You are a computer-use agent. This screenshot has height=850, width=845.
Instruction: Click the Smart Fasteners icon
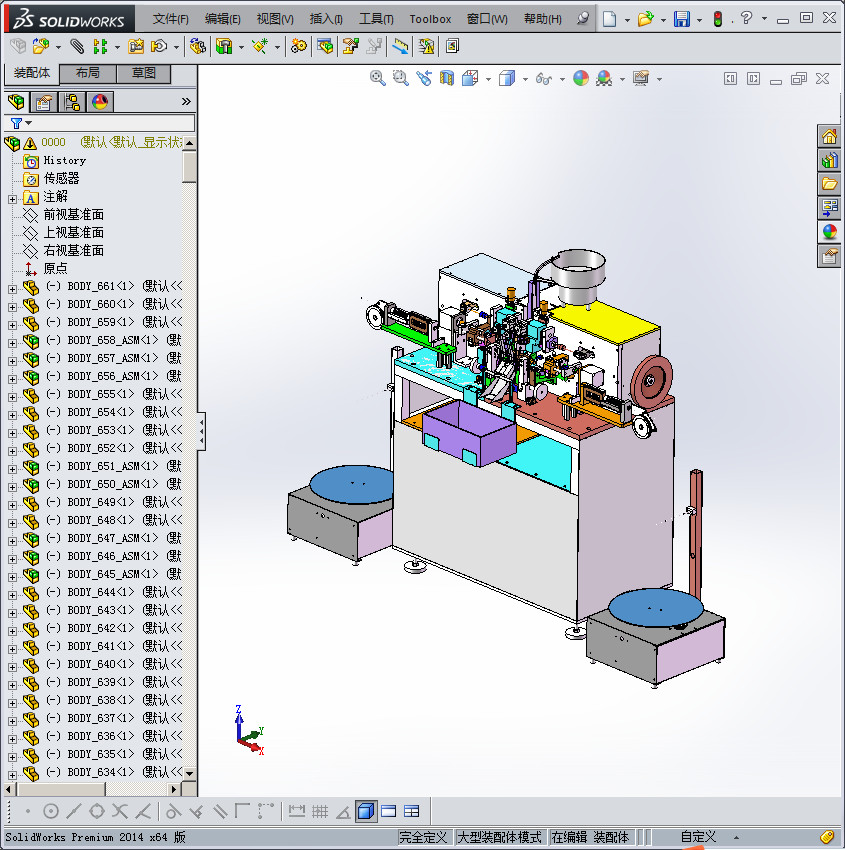[x=136, y=47]
